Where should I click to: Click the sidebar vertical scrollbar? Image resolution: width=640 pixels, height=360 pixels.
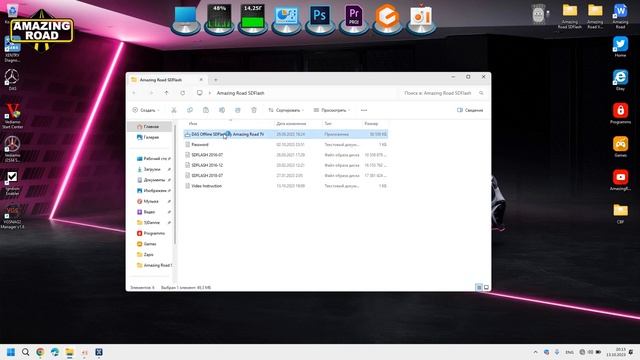pos(175,184)
